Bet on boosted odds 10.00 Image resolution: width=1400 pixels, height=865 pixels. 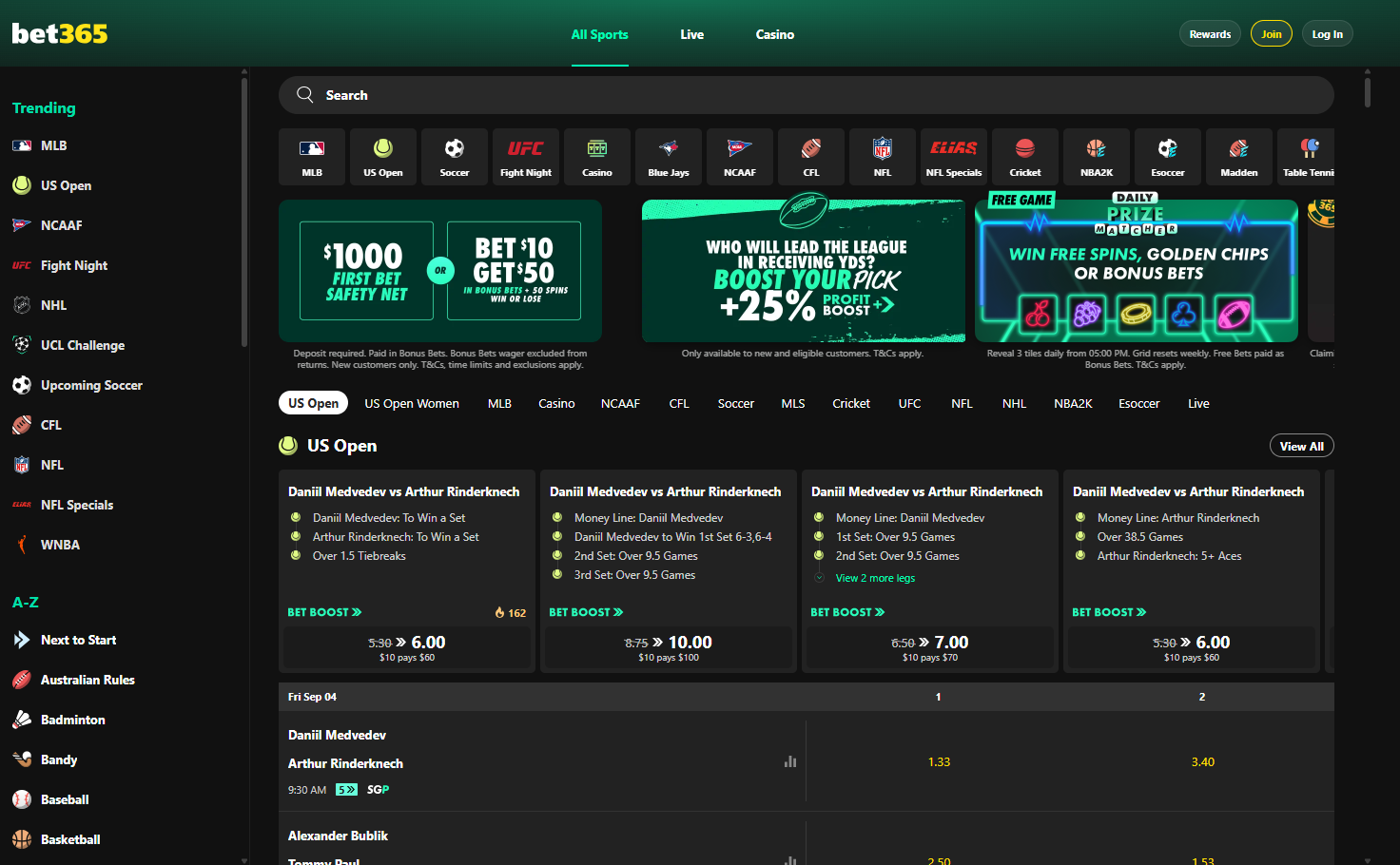click(x=669, y=648)
